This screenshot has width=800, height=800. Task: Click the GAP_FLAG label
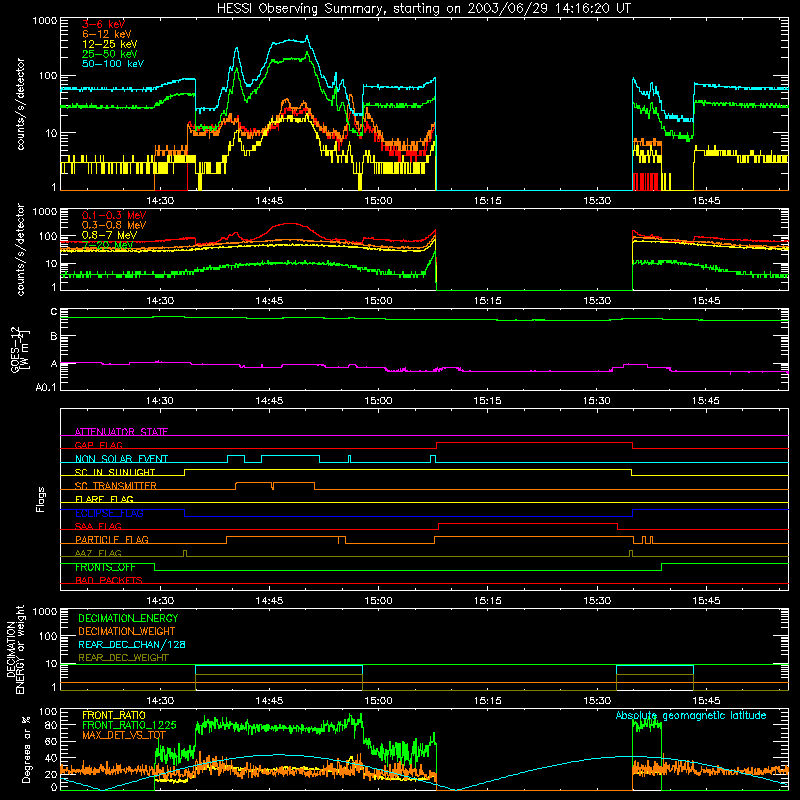click(98, 445)
